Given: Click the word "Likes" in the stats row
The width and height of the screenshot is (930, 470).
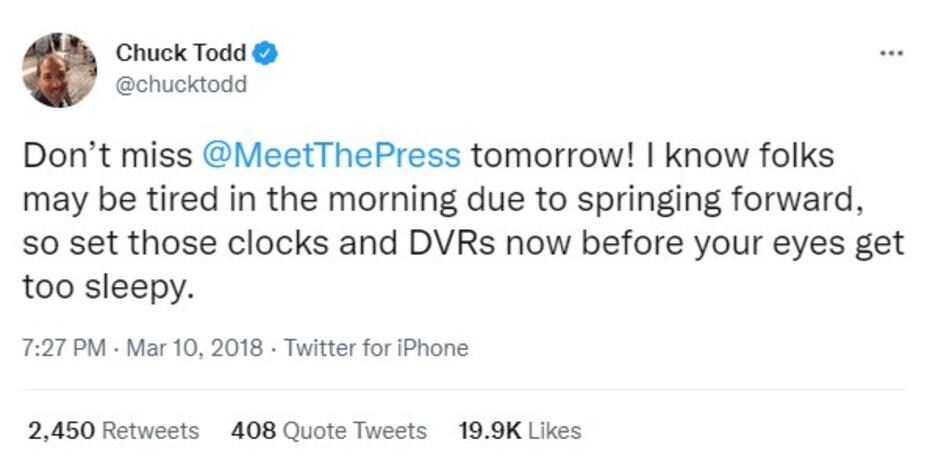Looking at the screenshot, I should click(554, 431).
